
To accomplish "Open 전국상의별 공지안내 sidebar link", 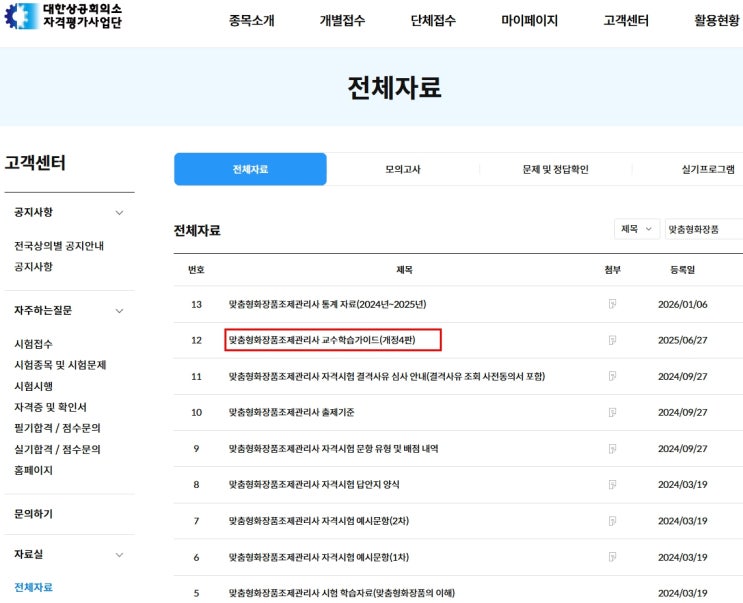I will tap(59, 245).
